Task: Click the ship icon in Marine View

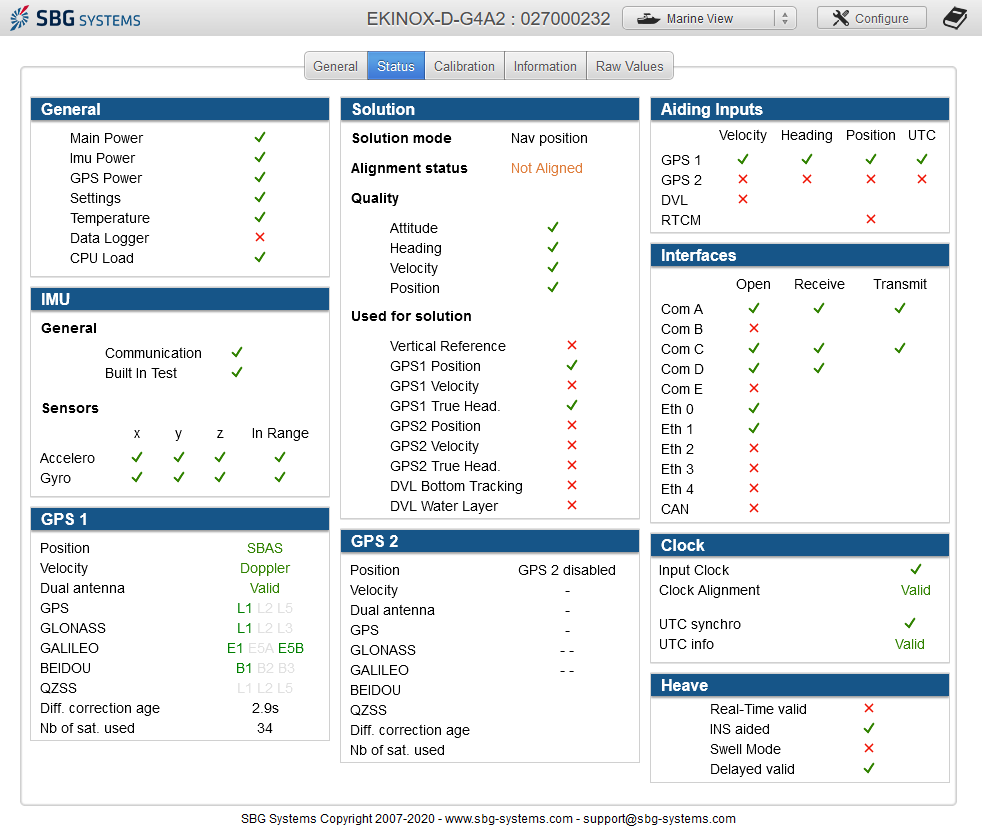Action: click(648, 19)
